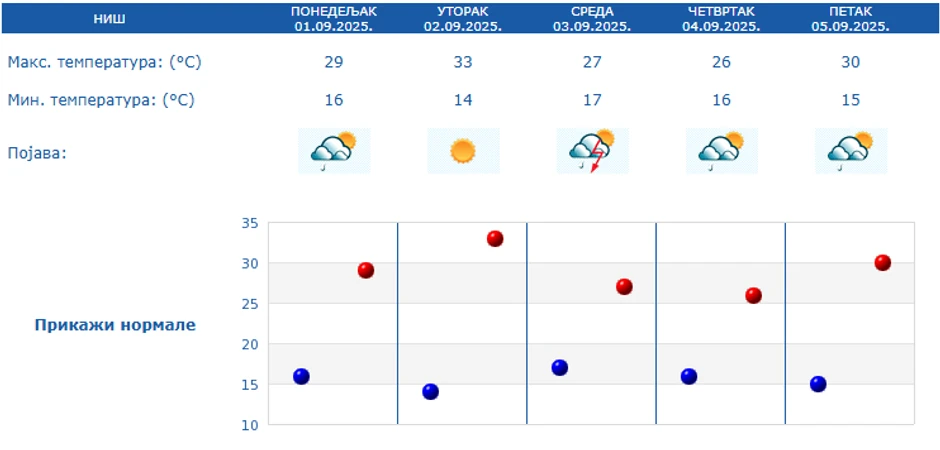Click Tuesday's blue 14-degree chart point
This screenshot has width=940, height=450.
[x=431, y=391]
